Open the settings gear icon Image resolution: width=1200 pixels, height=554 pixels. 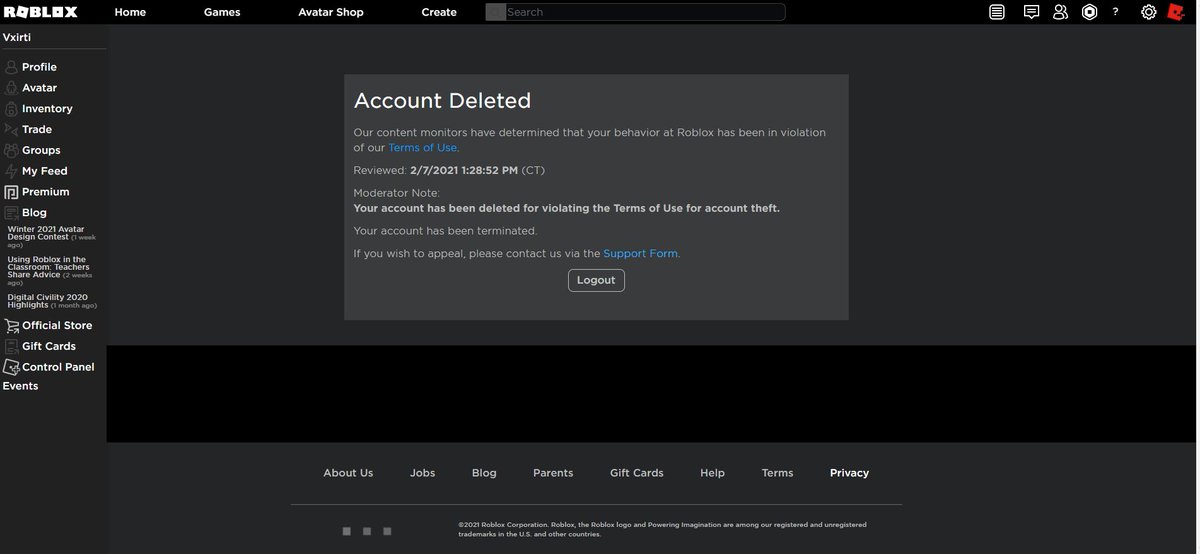[x=1149, y=12]
